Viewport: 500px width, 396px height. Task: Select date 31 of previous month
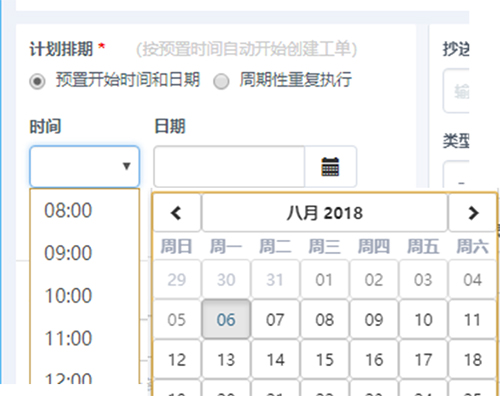pyautogui.click(x=275, y=280)
